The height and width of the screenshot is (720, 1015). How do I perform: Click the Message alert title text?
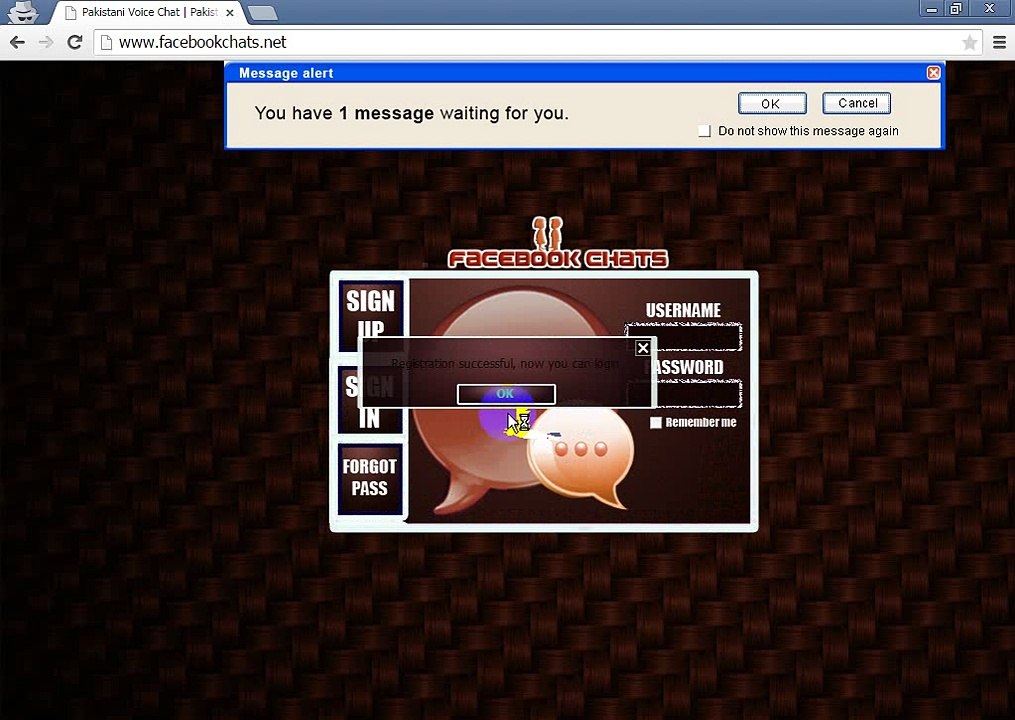click(x=286, y=73)
